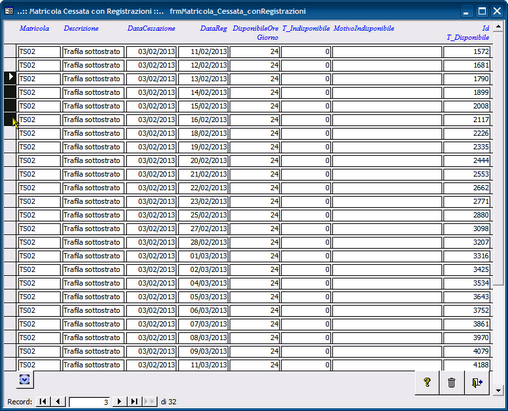Click the DataReg field 27/02/2013
This screenshot has width=508, height=411.
[x=203, y=229]
